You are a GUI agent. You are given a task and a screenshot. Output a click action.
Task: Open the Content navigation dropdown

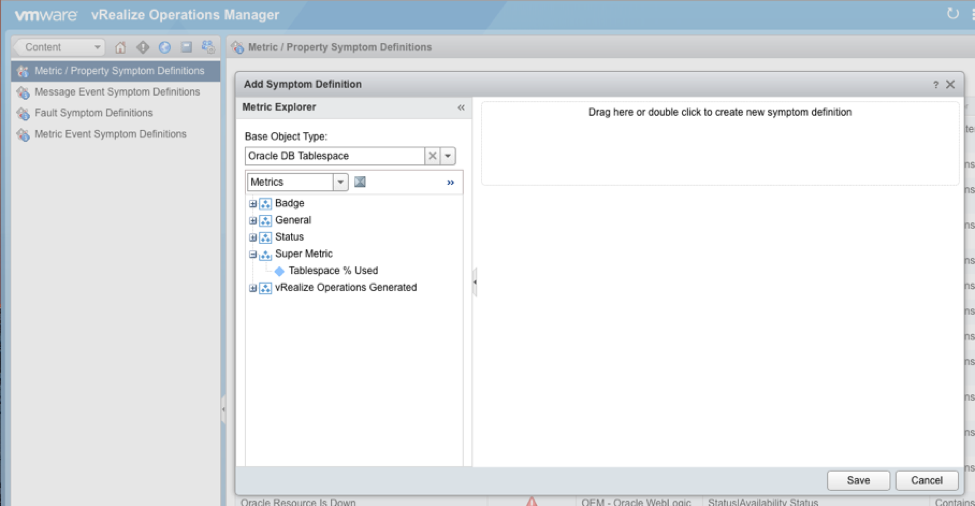(60, 47)
